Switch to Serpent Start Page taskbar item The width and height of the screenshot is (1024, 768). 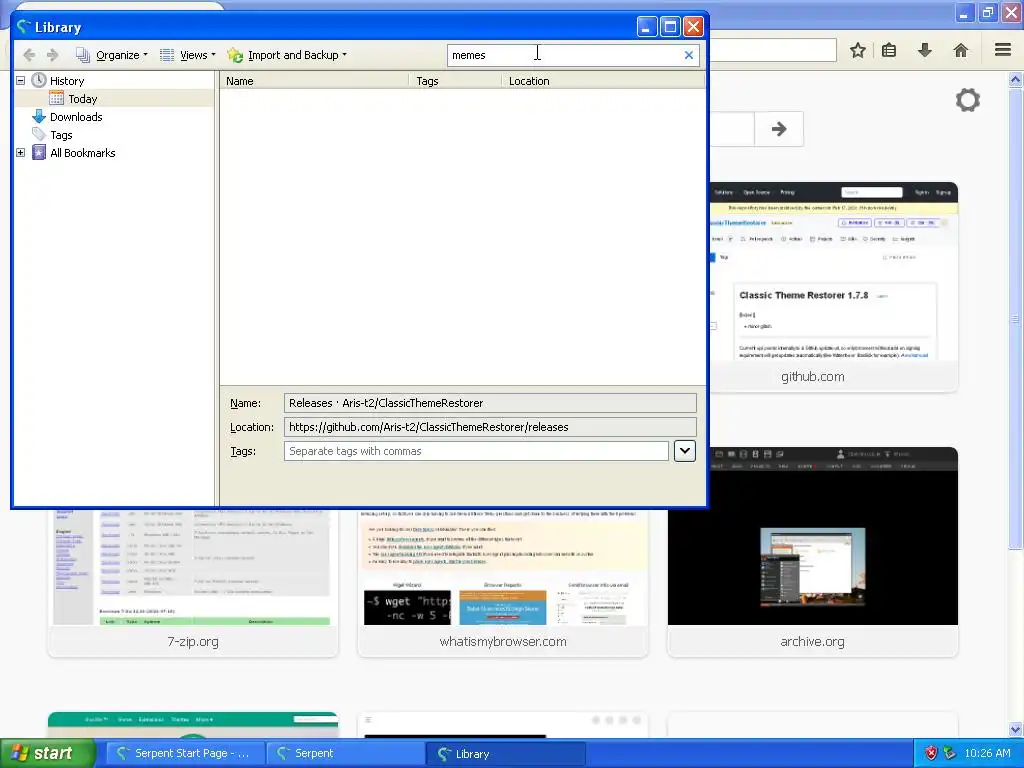click(x=186, y=754)
